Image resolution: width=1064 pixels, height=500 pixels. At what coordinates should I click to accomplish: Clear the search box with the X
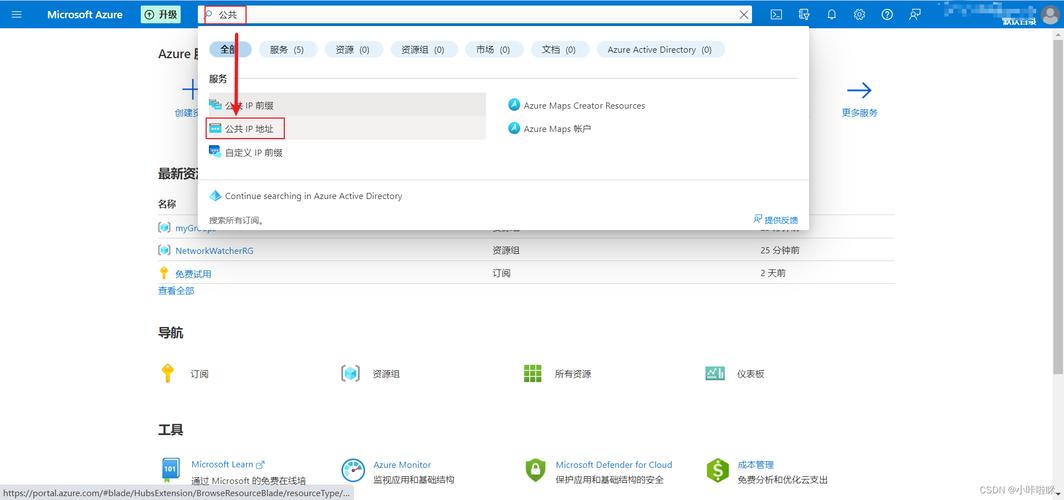[744, 14]
